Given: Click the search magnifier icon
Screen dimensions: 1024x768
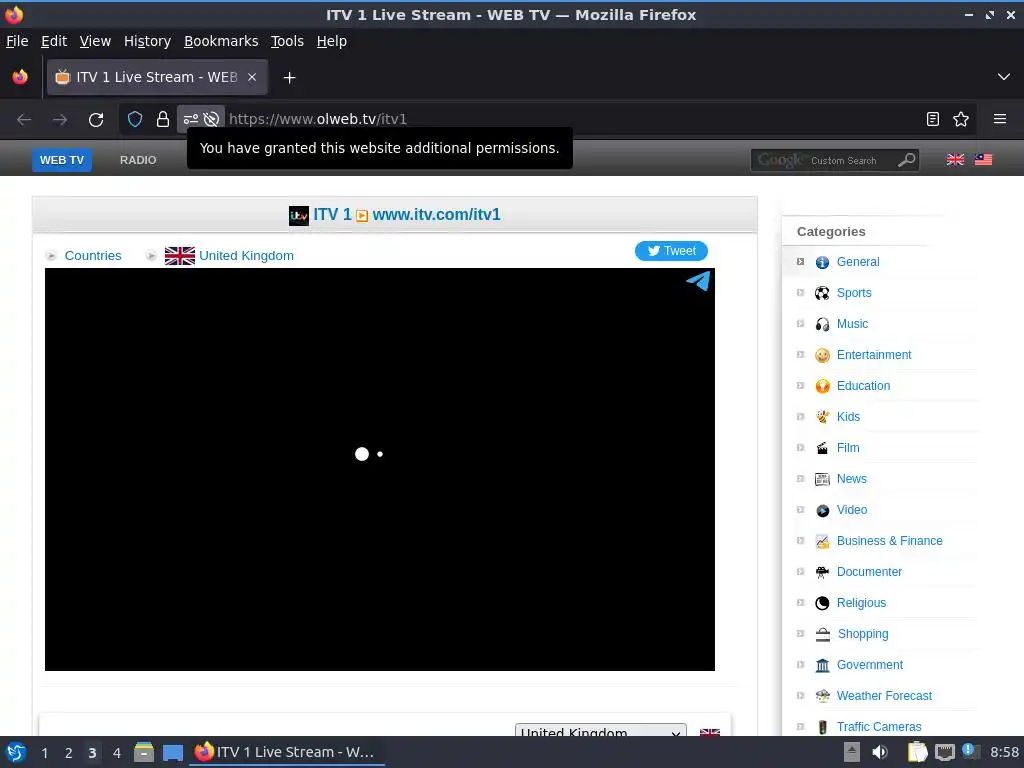Looking at the screenshot, I should [x=906, y=159].
